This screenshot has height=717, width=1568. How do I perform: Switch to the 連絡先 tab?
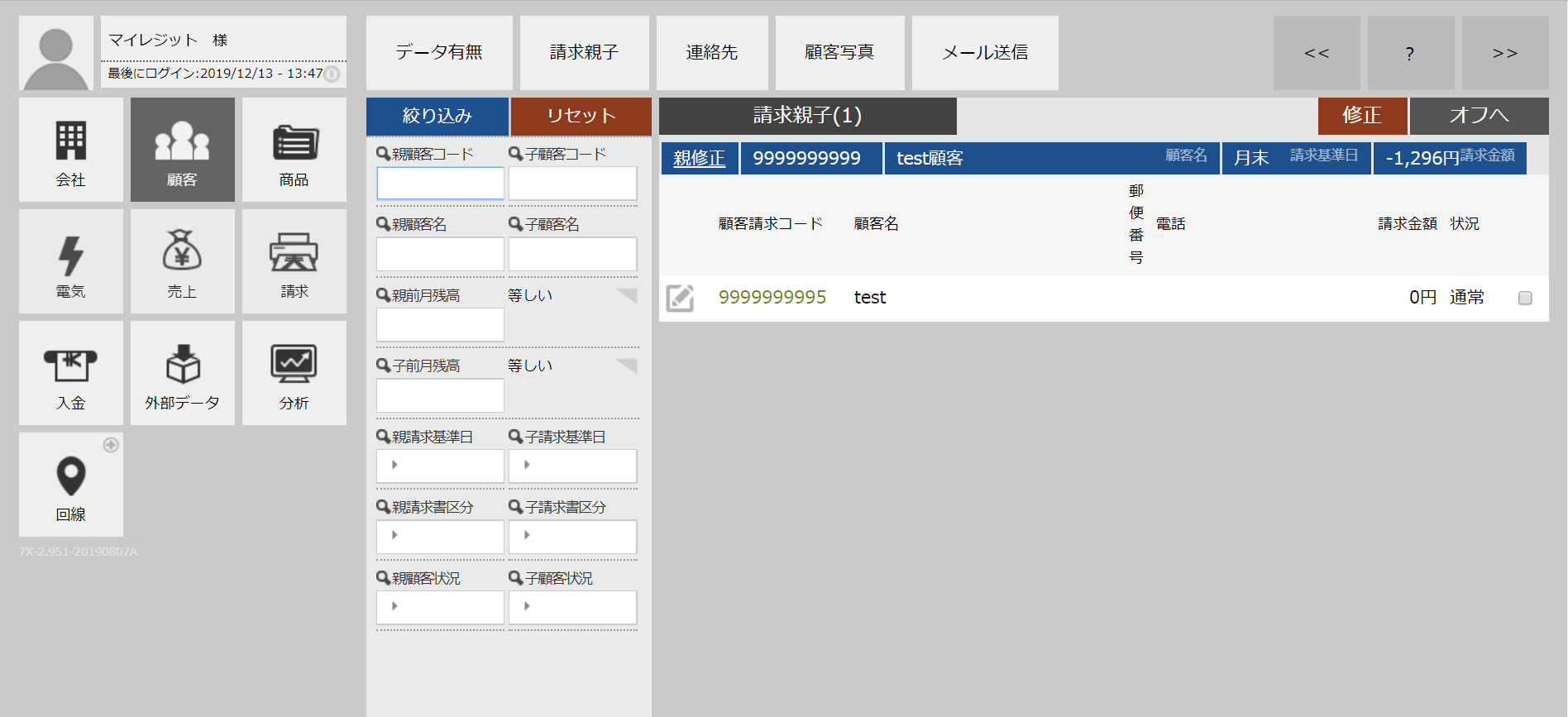(712, 53)
